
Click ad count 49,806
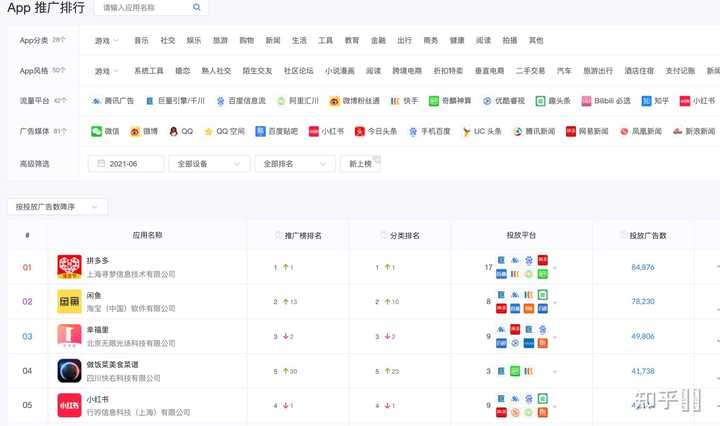[643, 336]
